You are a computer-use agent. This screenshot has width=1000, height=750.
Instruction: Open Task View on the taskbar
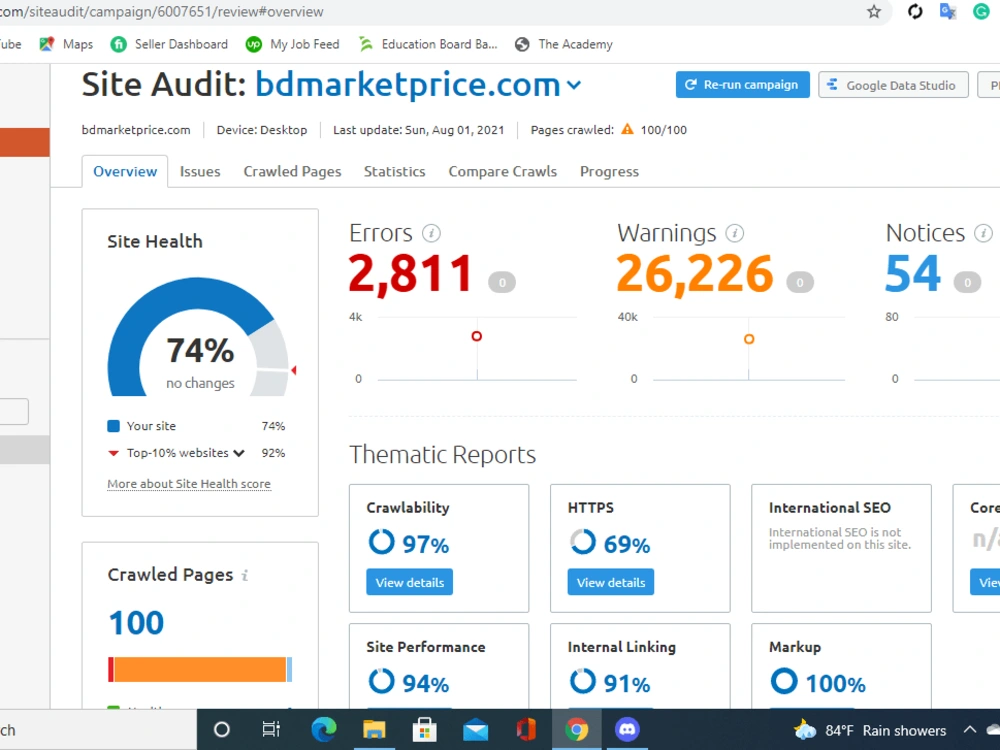click(x=271, y=729)
